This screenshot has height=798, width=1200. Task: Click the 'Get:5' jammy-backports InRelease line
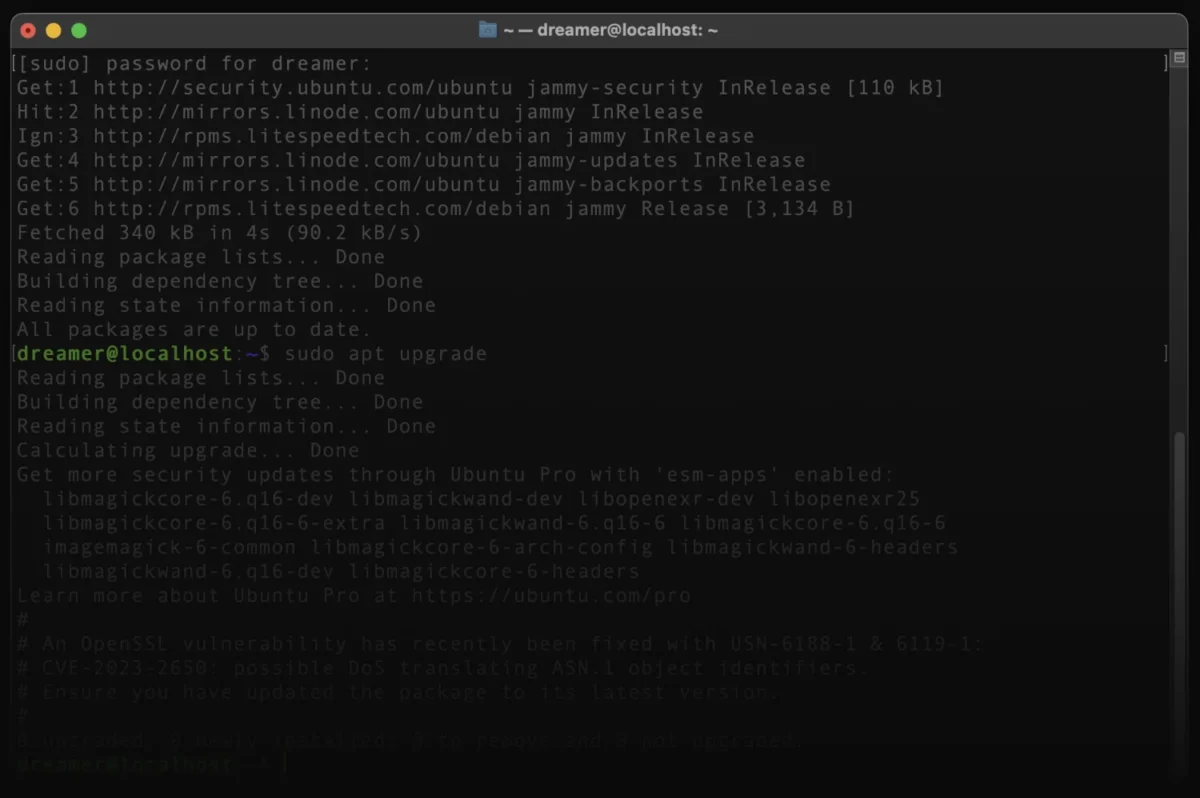[x=424, y=184]
